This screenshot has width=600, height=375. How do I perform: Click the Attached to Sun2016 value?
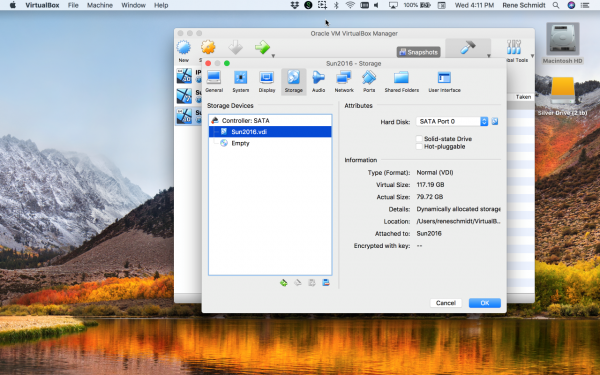point(429,233)
